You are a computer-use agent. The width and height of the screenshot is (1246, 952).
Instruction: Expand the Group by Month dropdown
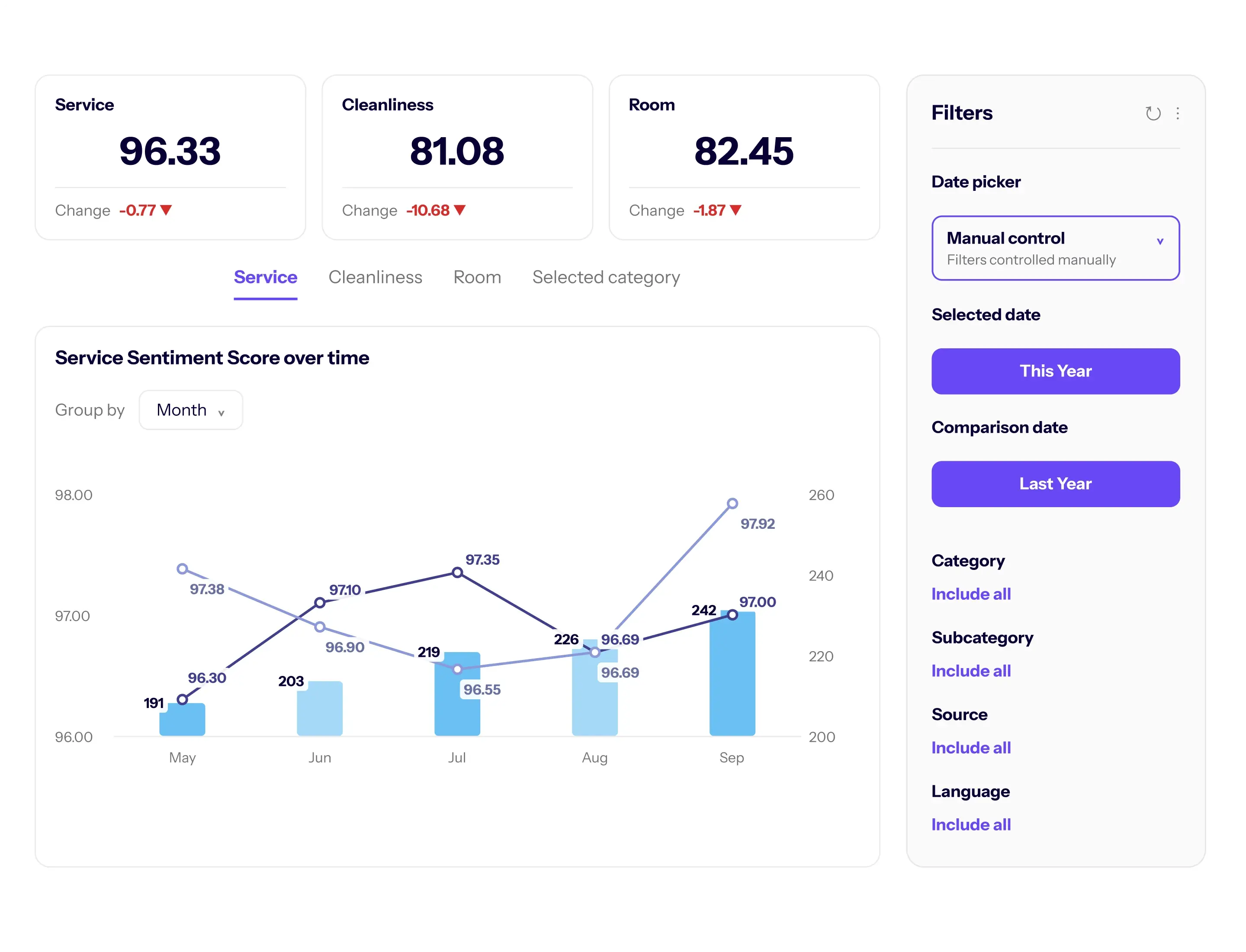(191, 410)
